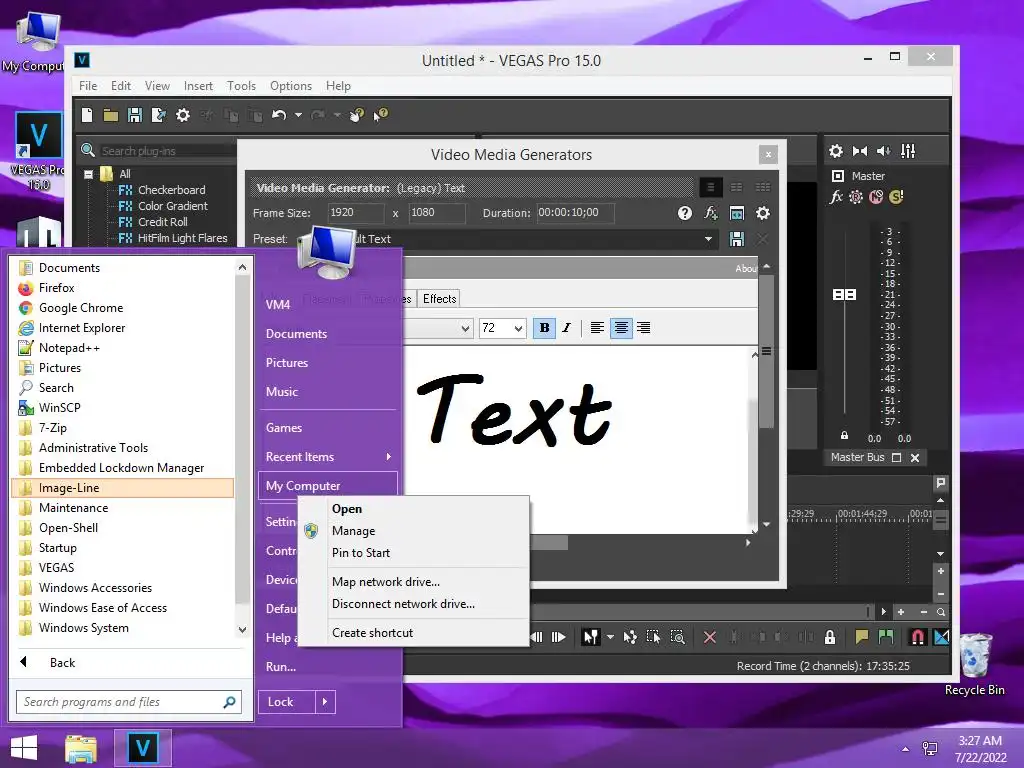Click the What's This help cursor icon
This screenshot has width=1024, height=768.
[381, 114]
